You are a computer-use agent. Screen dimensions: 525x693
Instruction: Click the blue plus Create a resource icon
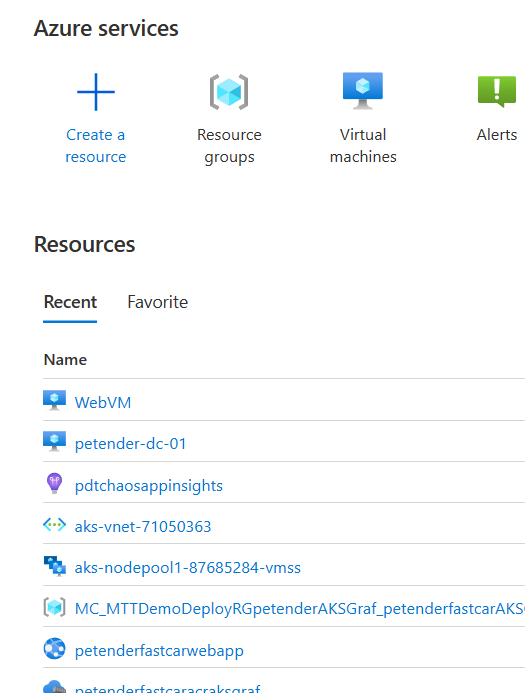(x=96, y=92)
